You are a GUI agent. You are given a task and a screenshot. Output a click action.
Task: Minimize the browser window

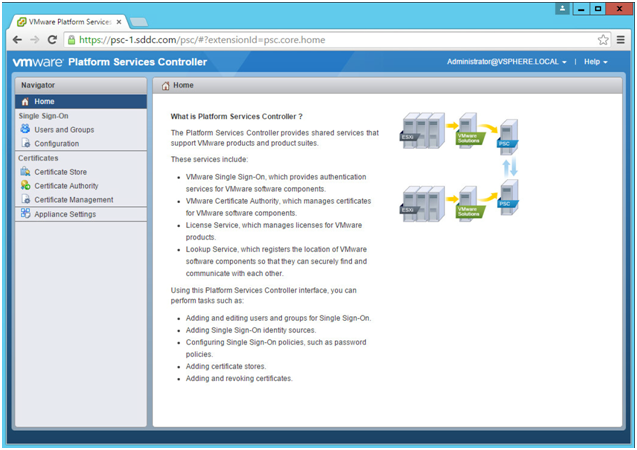click(581, 9)
